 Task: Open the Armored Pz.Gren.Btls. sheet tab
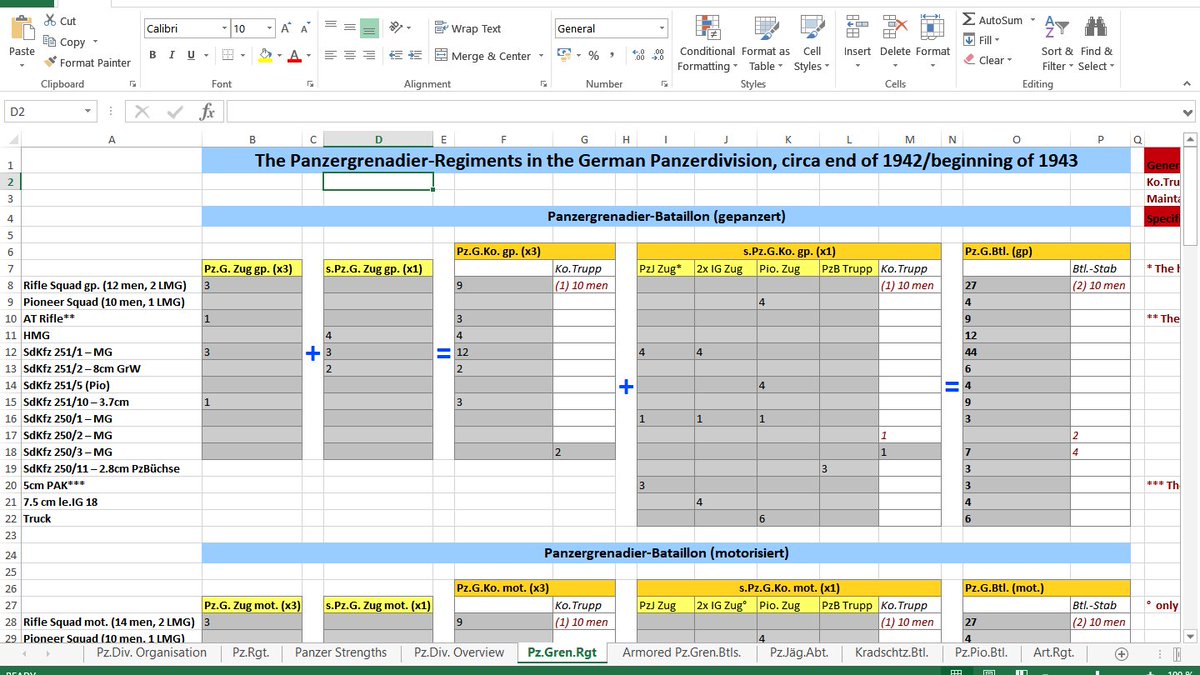[x=681, y=653]
